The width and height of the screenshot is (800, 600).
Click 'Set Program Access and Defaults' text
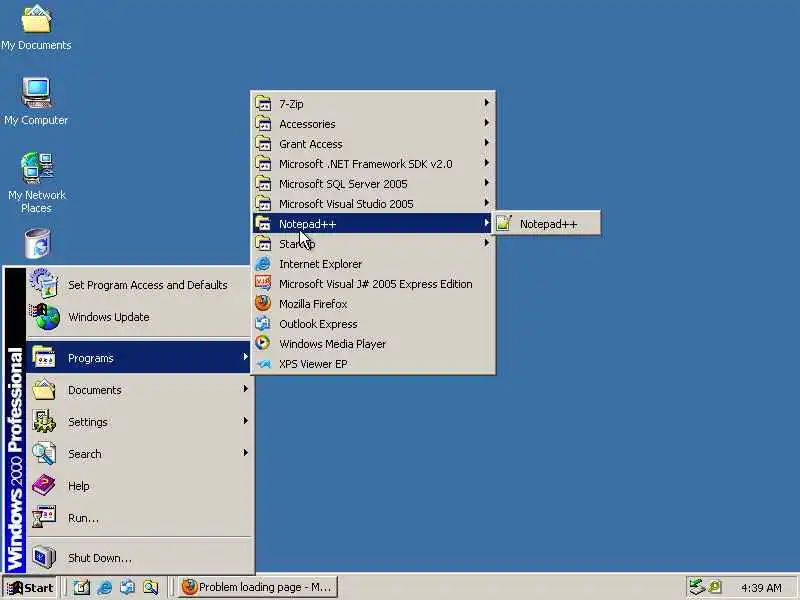coord(147,285)
